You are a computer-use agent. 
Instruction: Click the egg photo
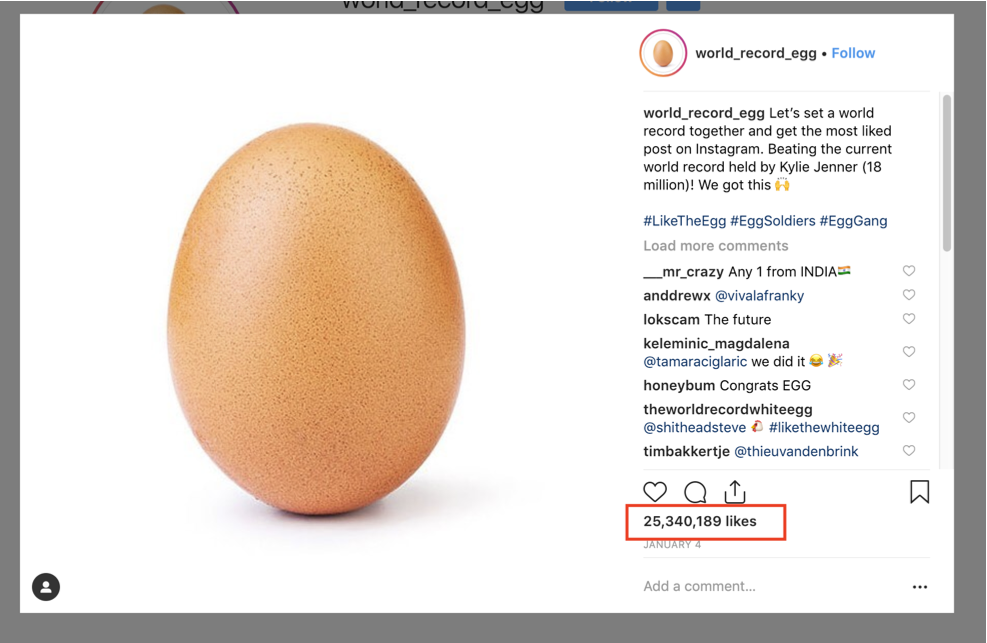pos(316,318)
